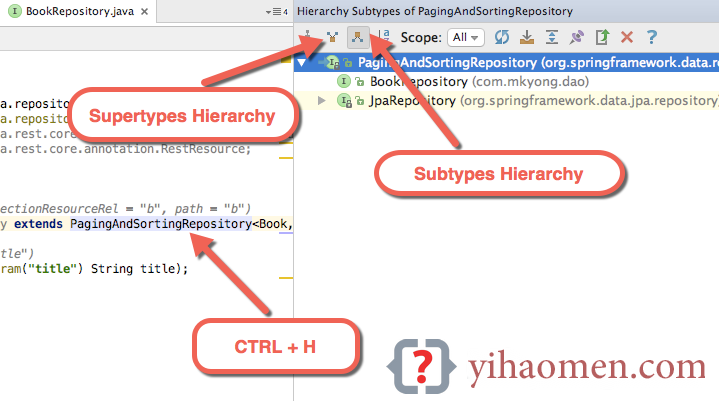
Task: Click the "title" string literal in code
Action: tap(51, 269)
